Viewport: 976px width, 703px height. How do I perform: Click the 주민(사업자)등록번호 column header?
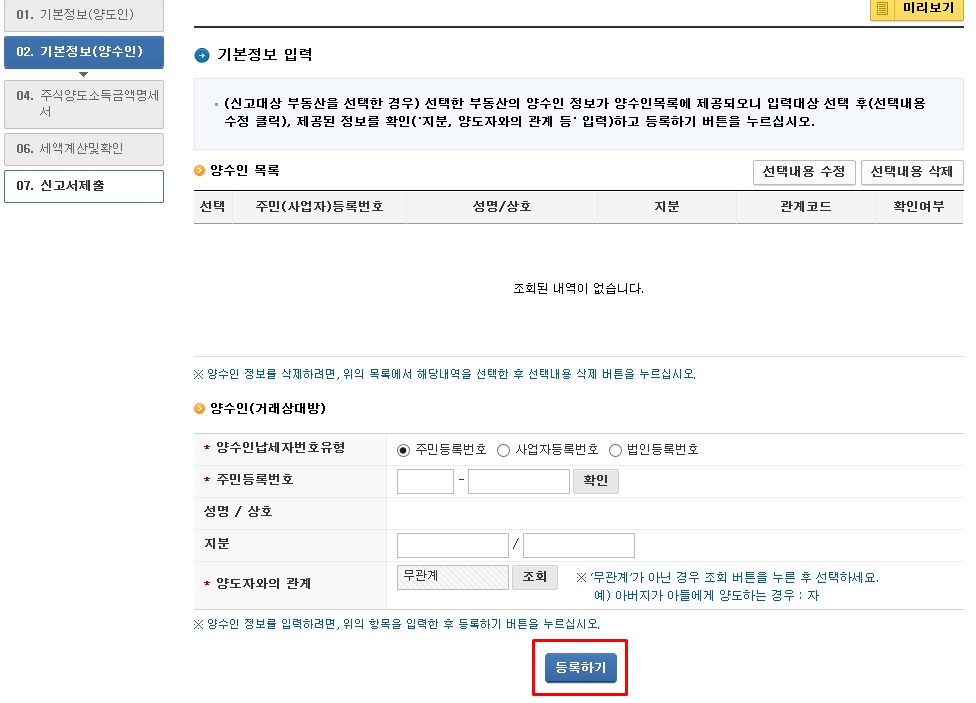tap(319, 207)
